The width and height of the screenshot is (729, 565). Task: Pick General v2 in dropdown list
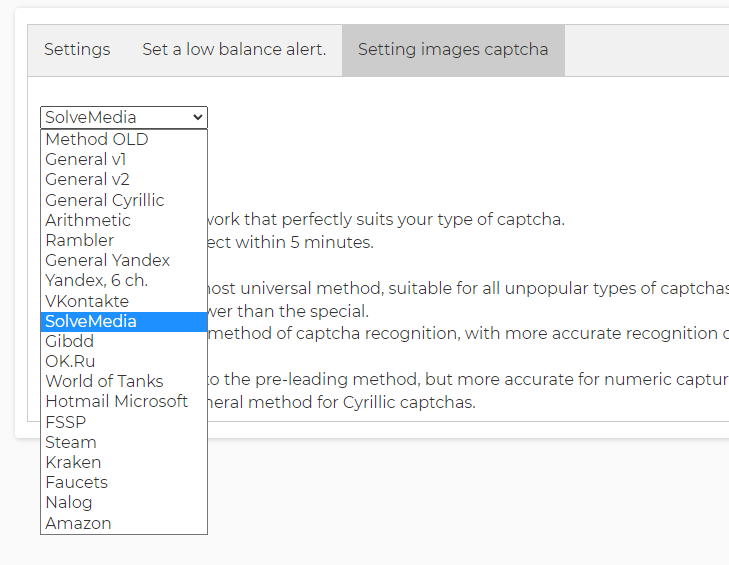pos(87,179)
